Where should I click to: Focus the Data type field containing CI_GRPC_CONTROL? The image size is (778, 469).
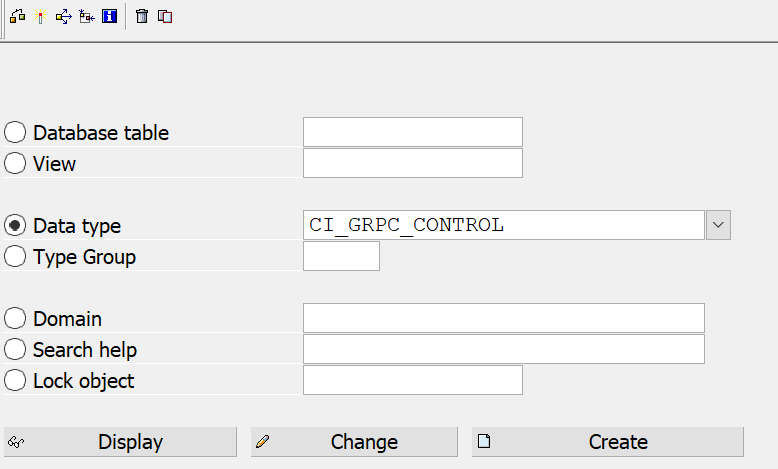tap(504, 225)
